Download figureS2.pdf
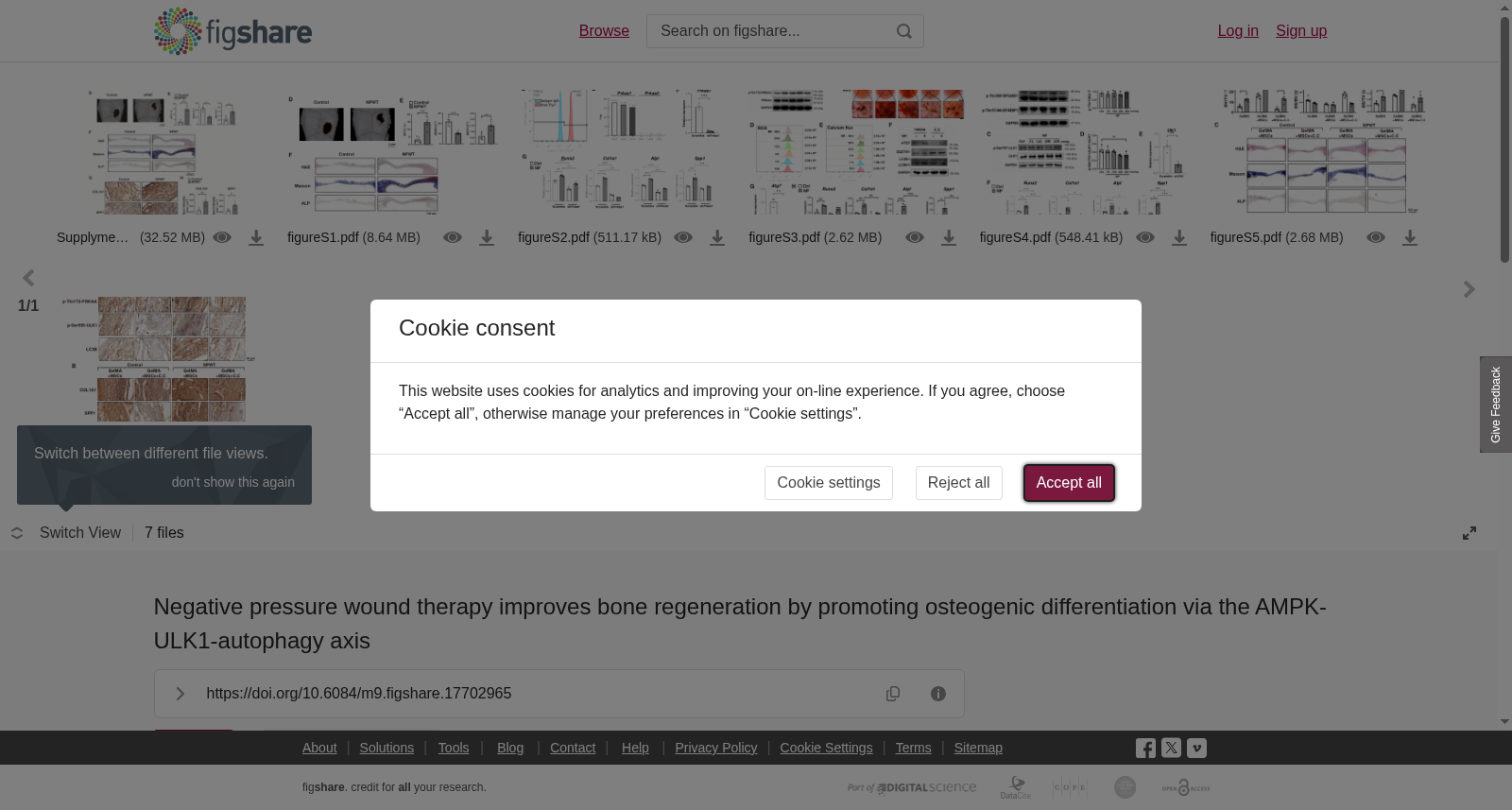 coord(717,238)
